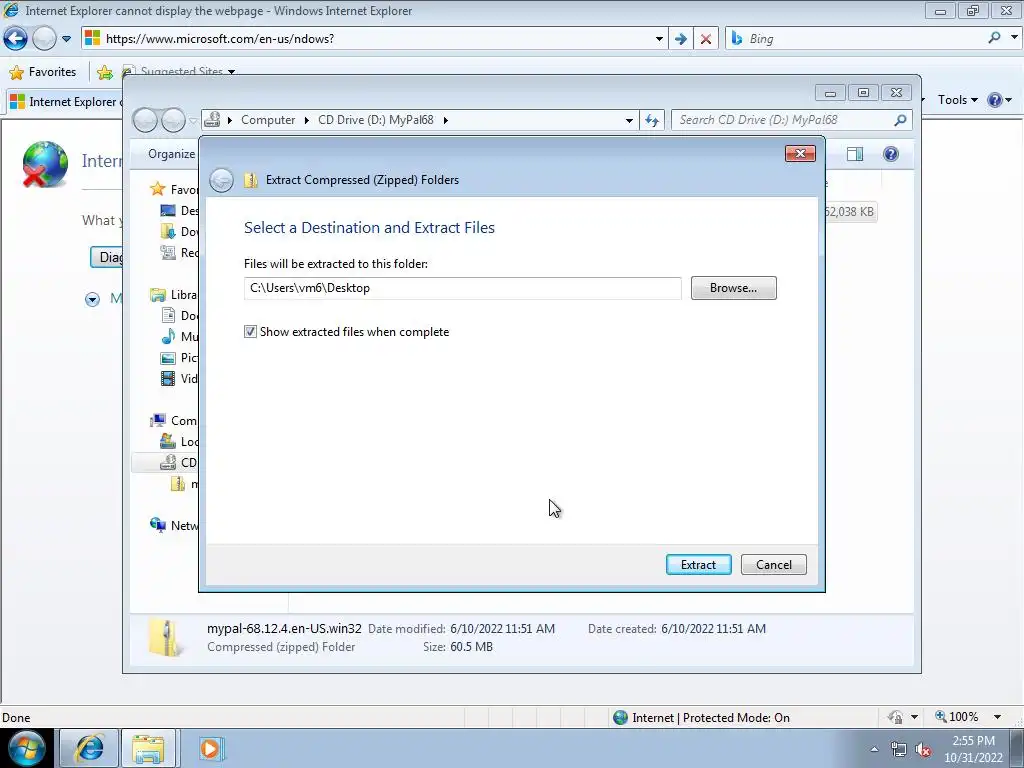Open Music library icon in sidebar
Viewport: 1024px width, 768px height.
pyautogui.click(x=168, y=336)
